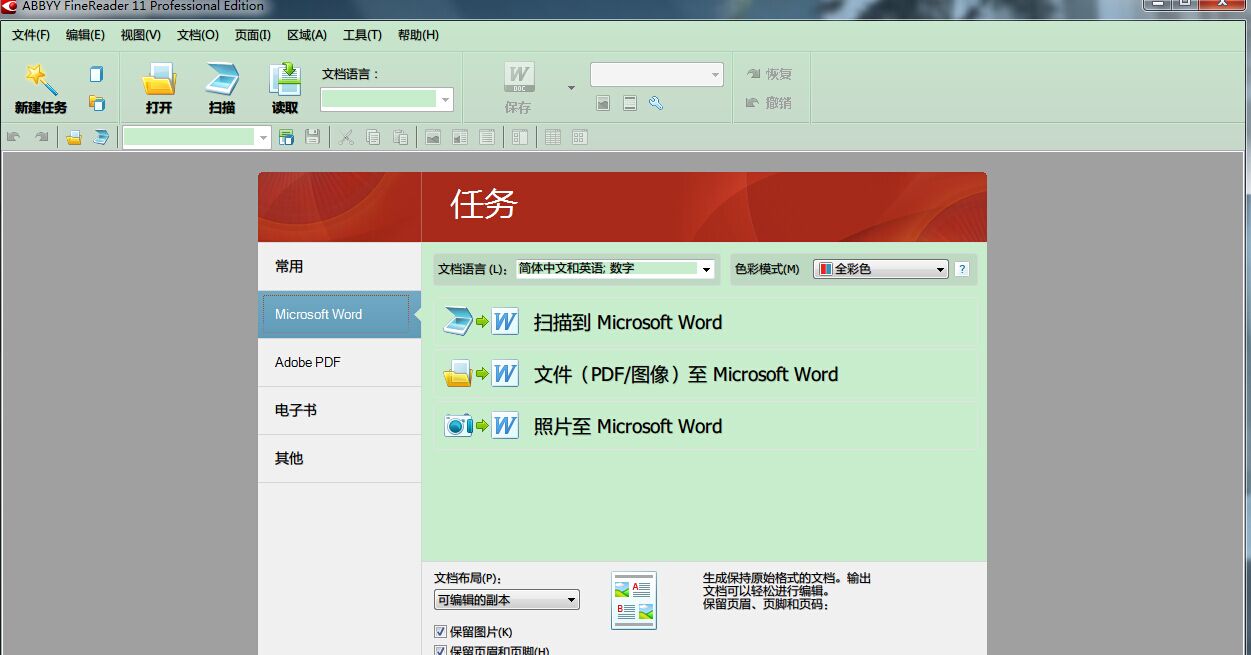Click the document layout preview thumbnail
1251x655 pixels.
click(634, 601)
